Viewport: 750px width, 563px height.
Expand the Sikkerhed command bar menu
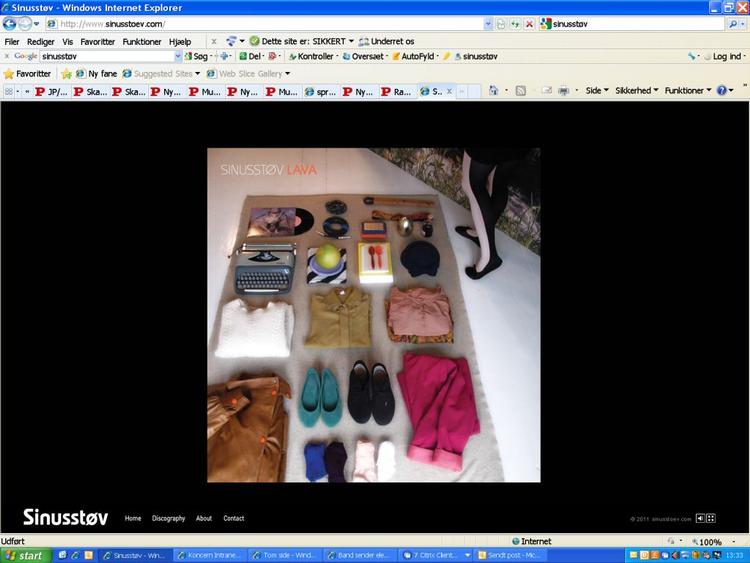click(637, 90)
